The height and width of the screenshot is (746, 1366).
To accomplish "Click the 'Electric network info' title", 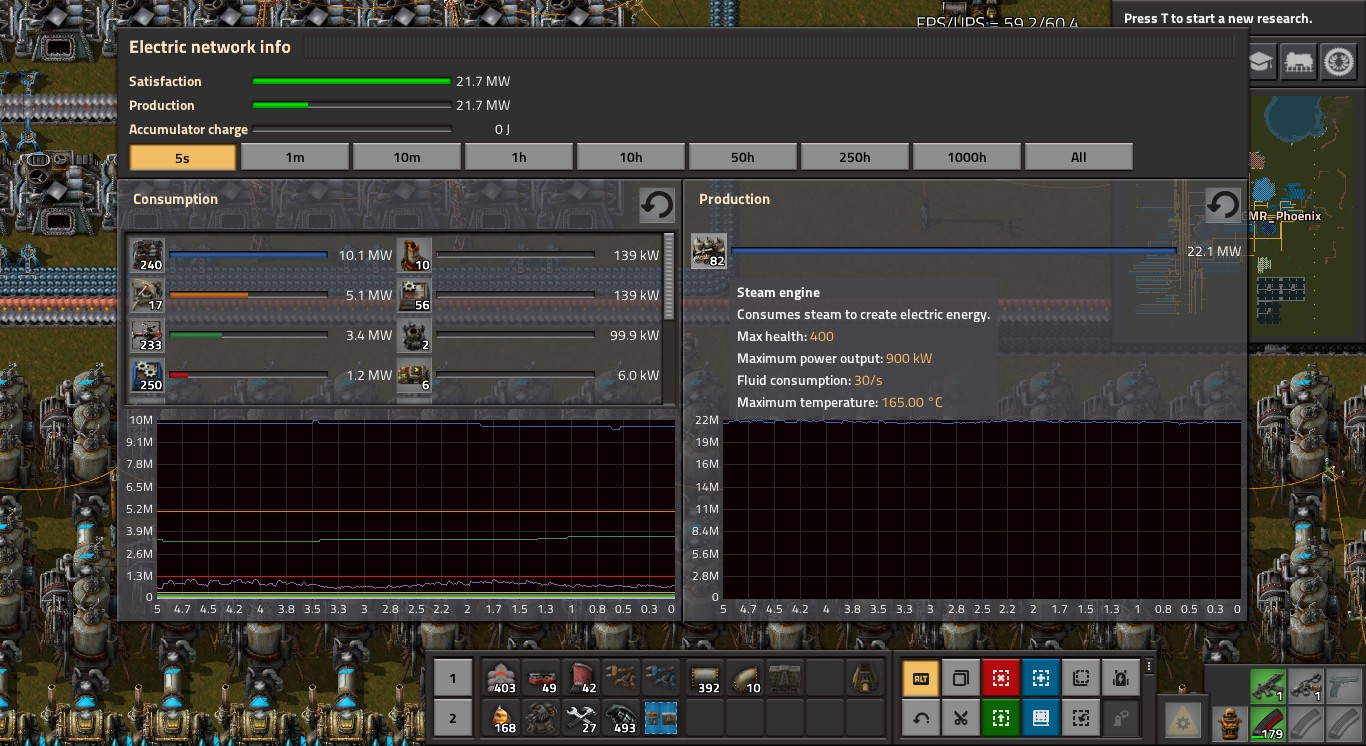I will (210, 47).
